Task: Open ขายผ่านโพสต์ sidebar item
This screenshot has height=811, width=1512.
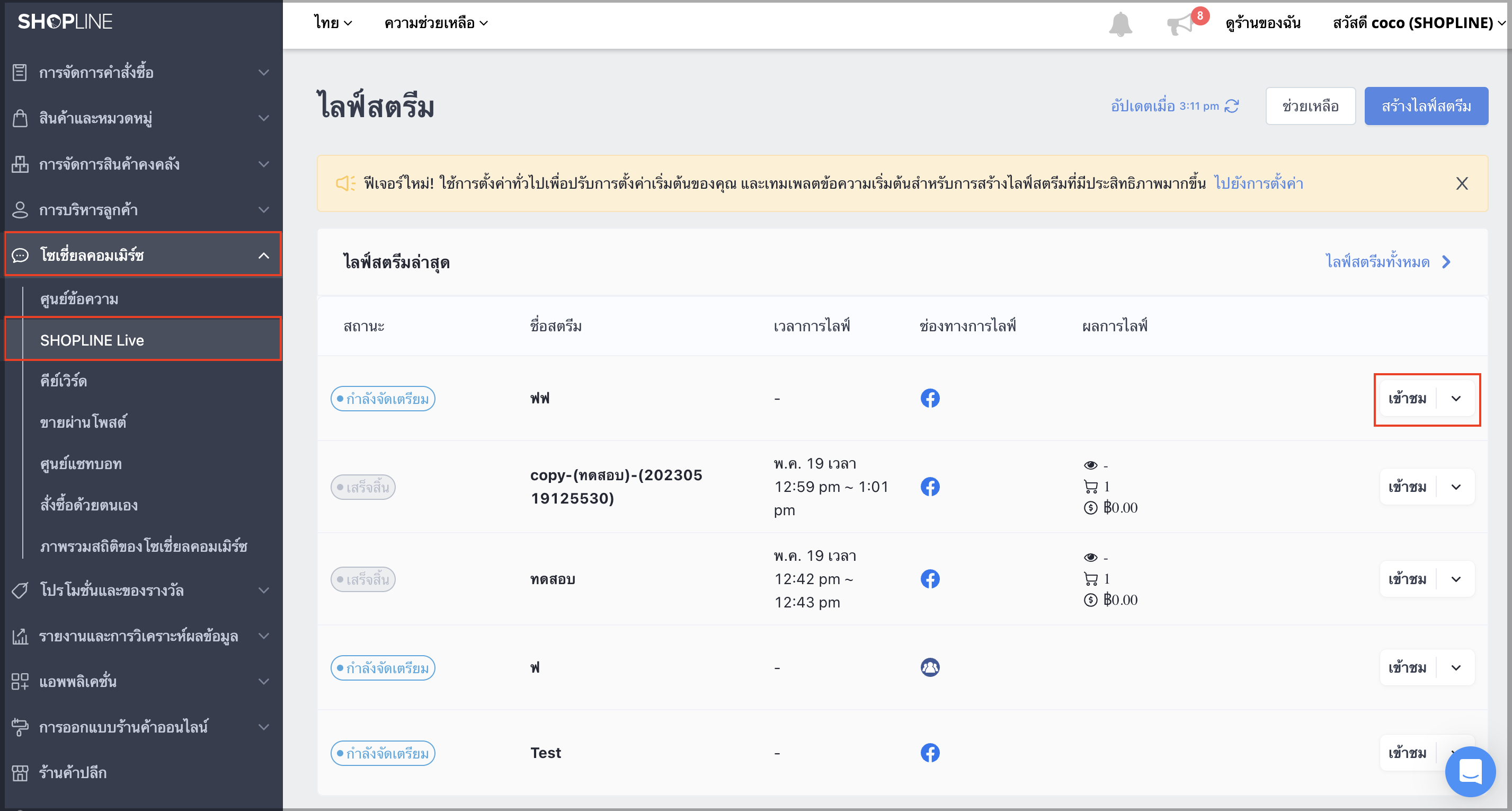Action: 83,421
